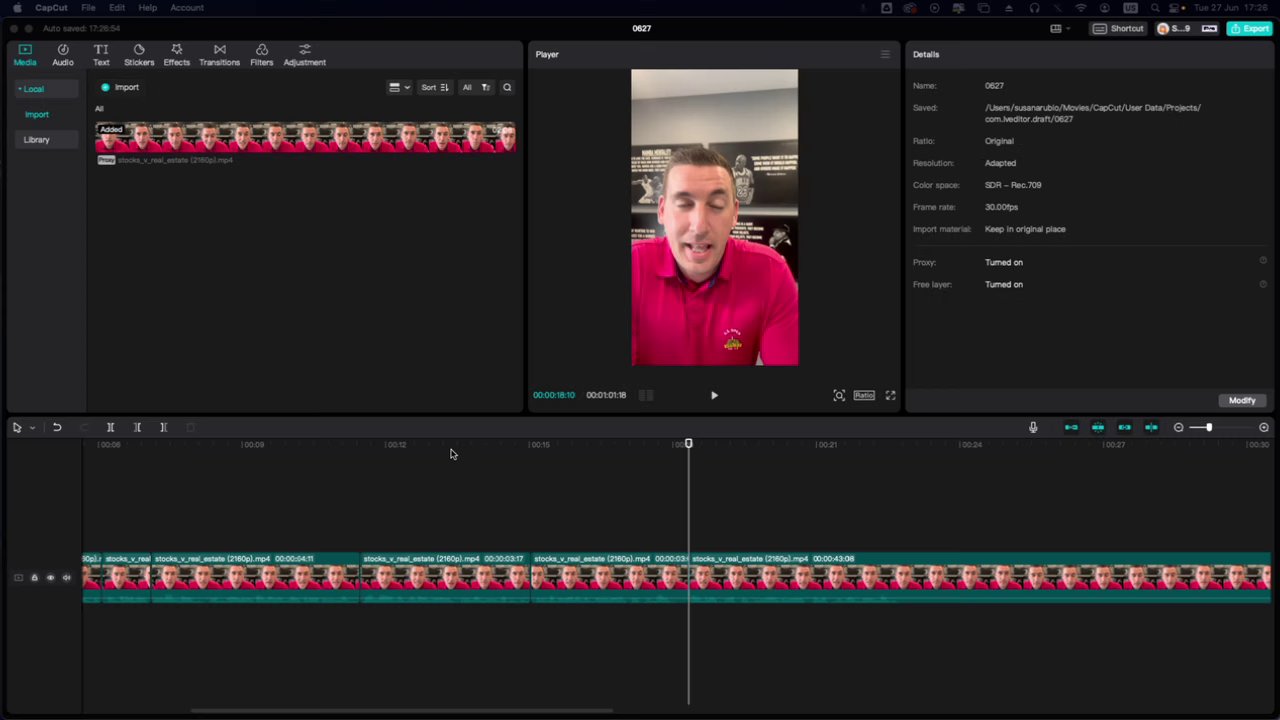This screenshot has height=720, width=1280.
Task: Expand the cursor tool dropdown in the timeline
Action: [31, 427]
